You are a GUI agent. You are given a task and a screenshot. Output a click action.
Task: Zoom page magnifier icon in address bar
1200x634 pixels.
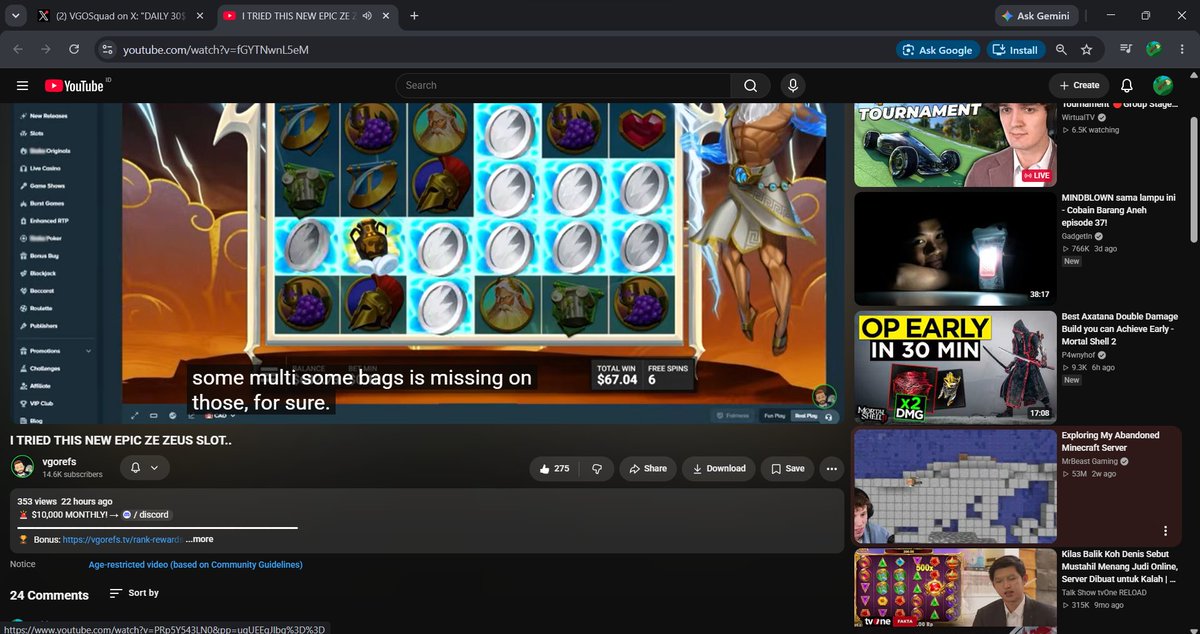point(1062,49)
